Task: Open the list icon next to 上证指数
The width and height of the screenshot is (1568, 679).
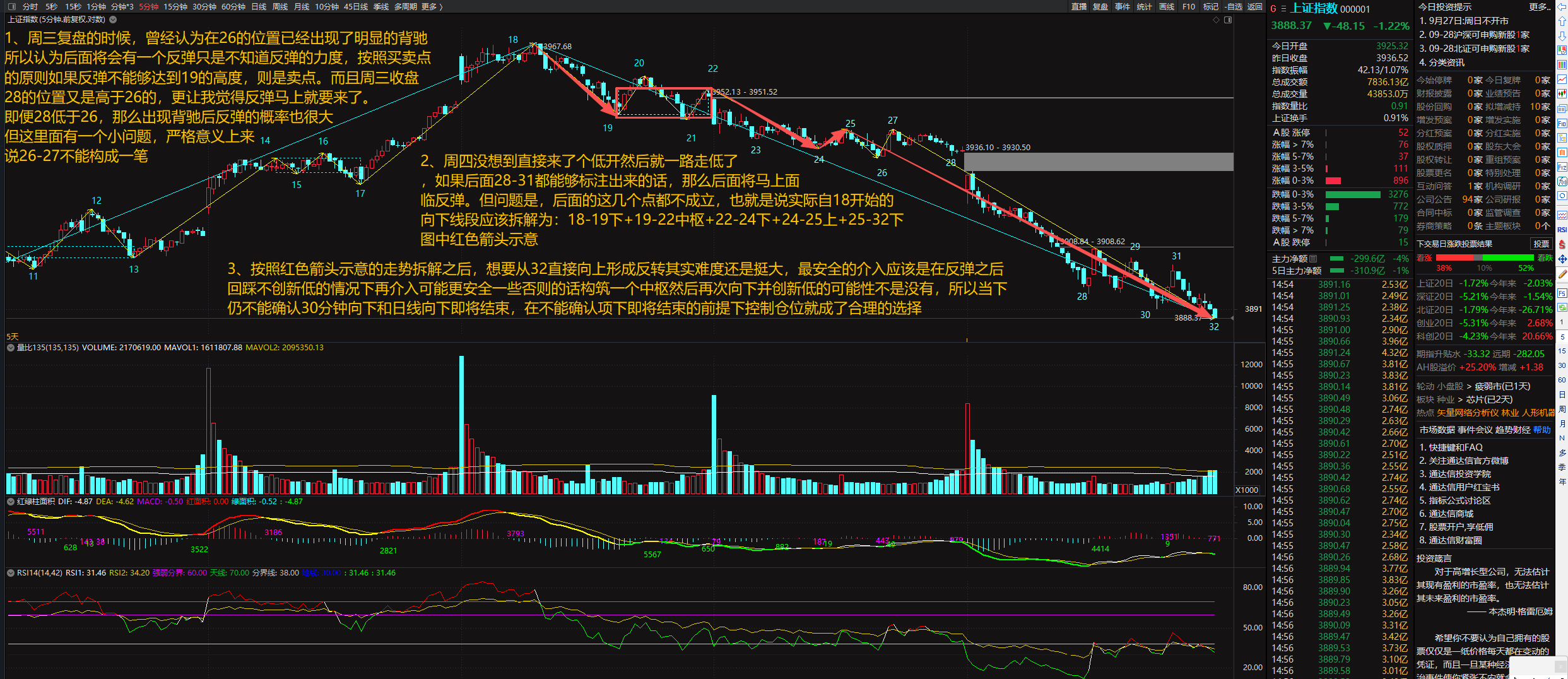Action: click(1283, 8)
